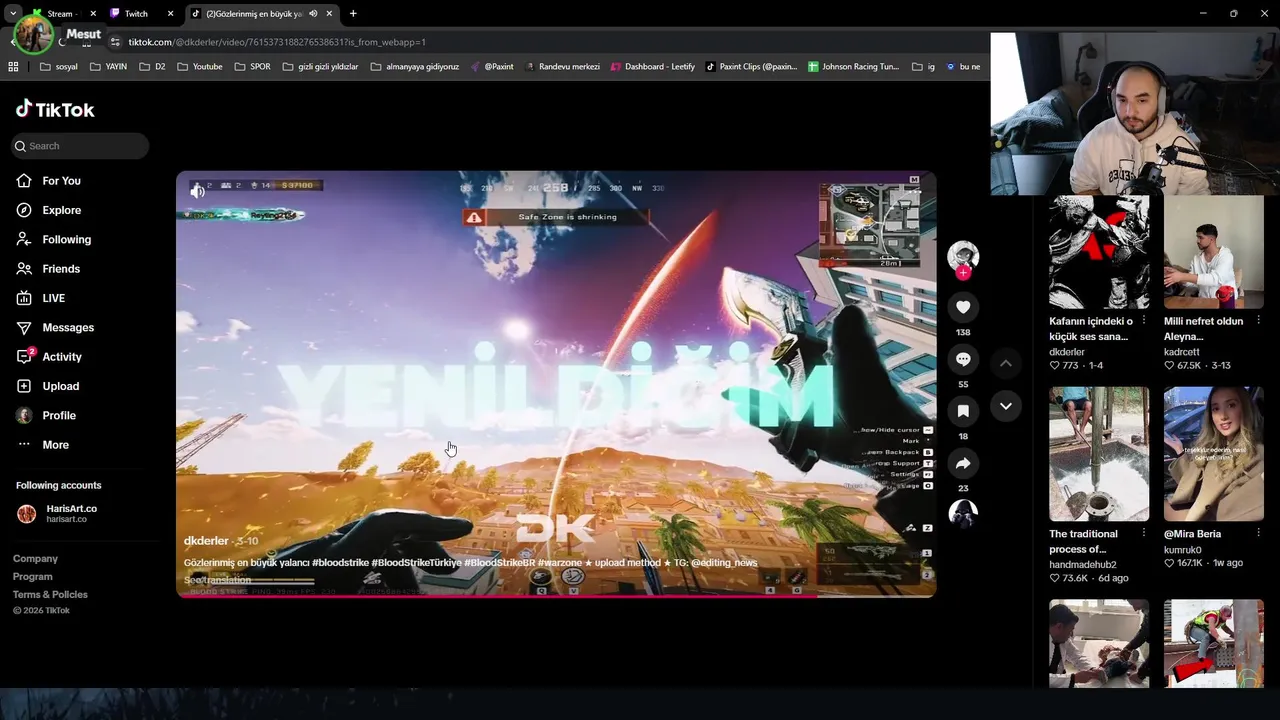Open a new browser tab
This screenshot has width=1280, height=720.
coord(353,14)
